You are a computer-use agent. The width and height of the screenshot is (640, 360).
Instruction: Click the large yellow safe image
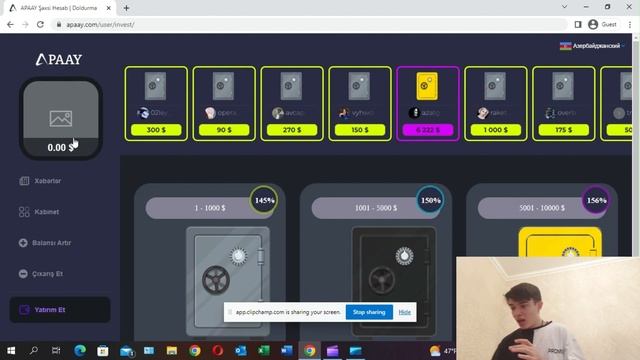(560, 242)
